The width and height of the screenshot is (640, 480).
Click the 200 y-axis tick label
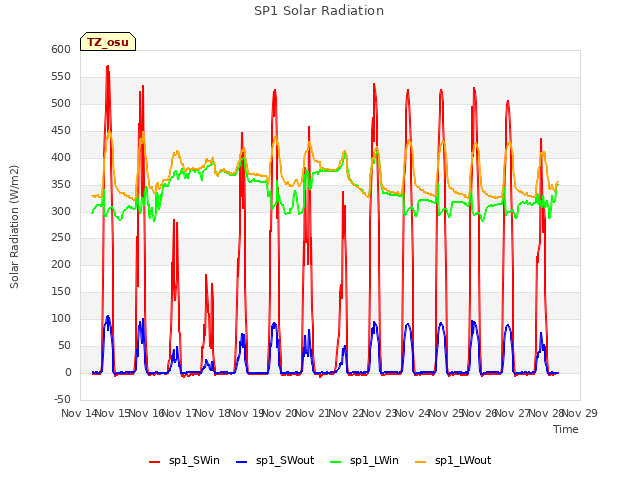pos(61,264)
